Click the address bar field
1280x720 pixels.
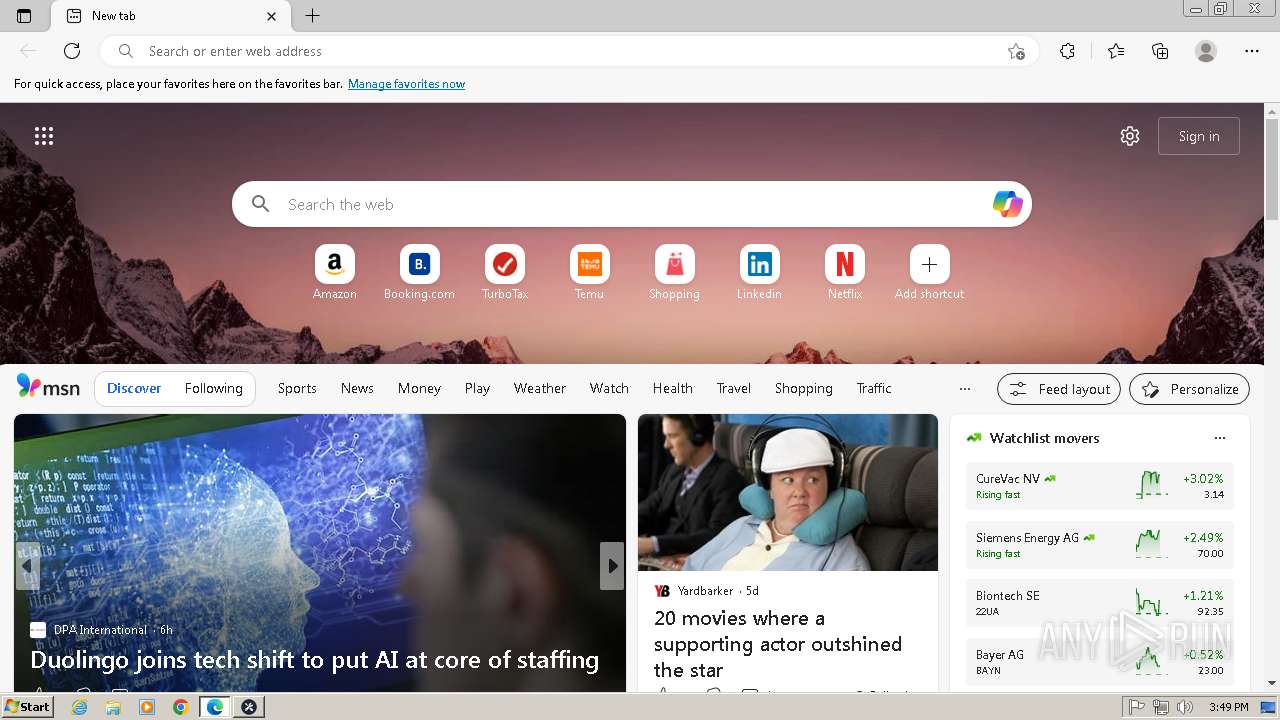570,51
